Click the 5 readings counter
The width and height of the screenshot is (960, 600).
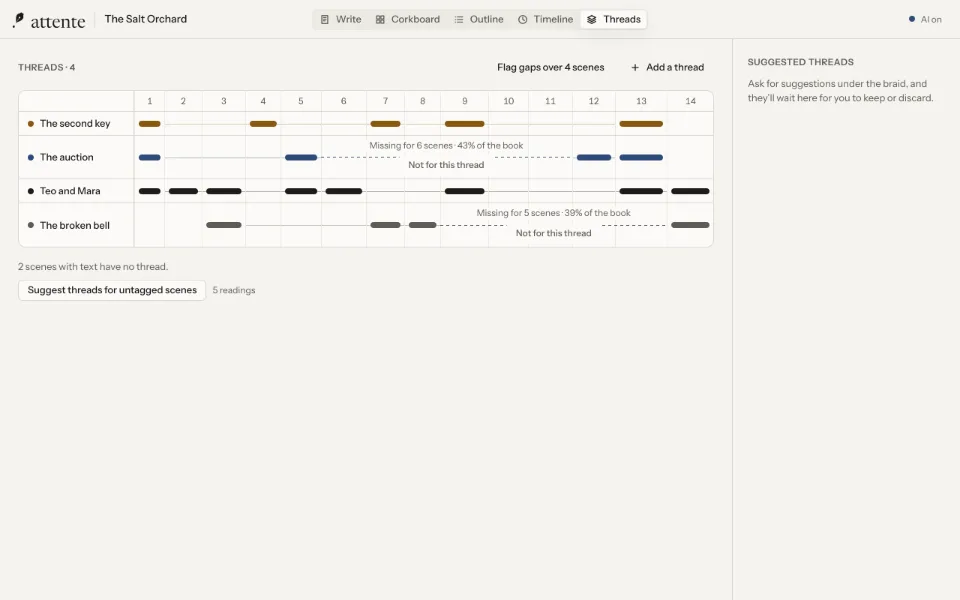234,290
